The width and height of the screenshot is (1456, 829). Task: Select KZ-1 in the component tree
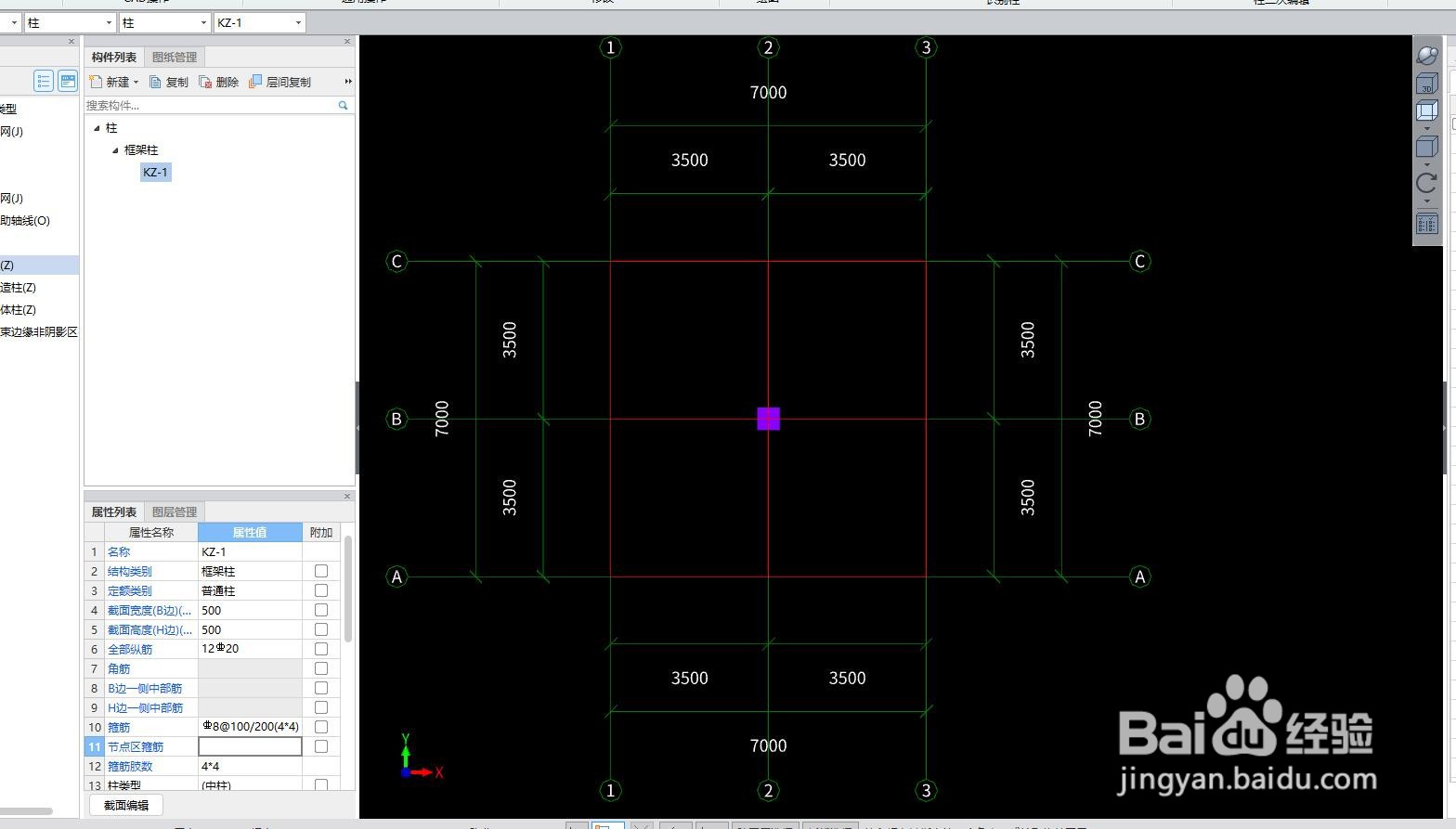tap(156, 173)
